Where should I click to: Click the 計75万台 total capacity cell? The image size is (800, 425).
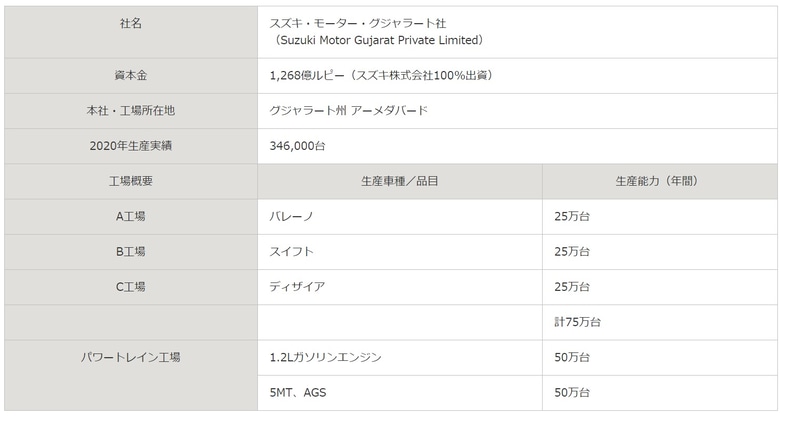click(x=578, y=322)
